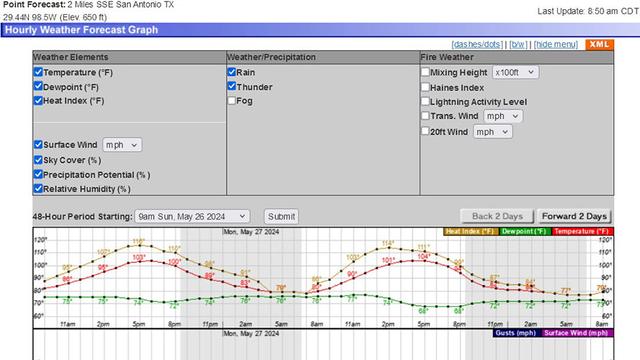Click the Hourly Weather Forecast Graph title

click(81, 30)
